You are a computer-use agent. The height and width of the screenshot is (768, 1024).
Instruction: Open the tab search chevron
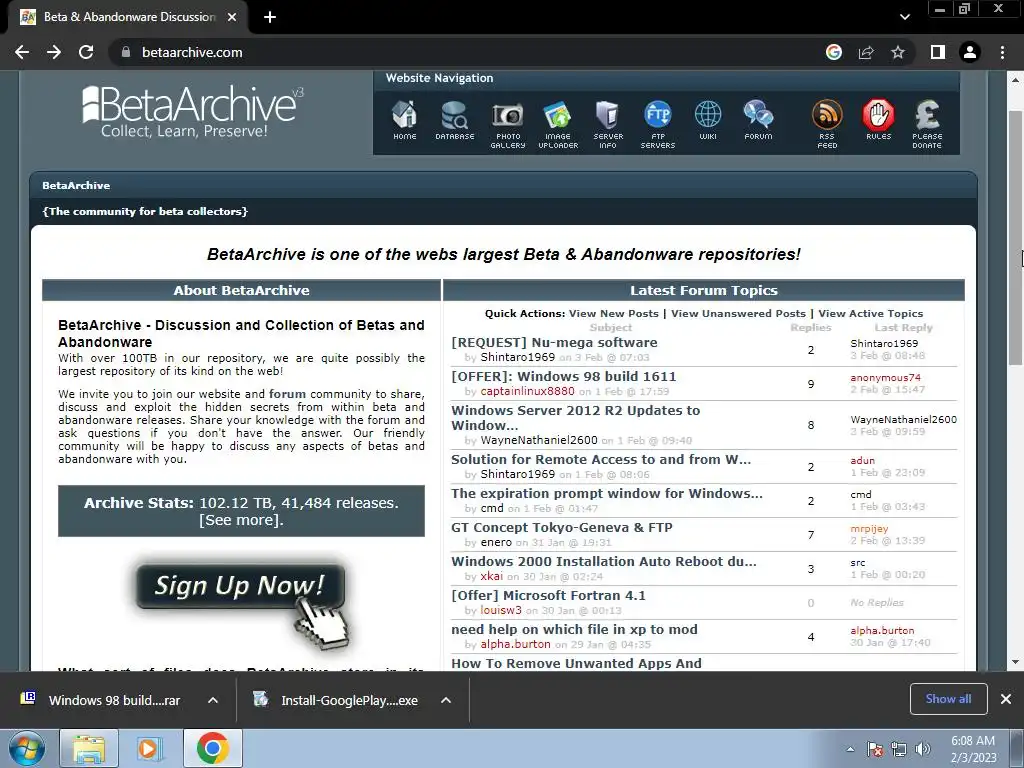click(904, 17)
